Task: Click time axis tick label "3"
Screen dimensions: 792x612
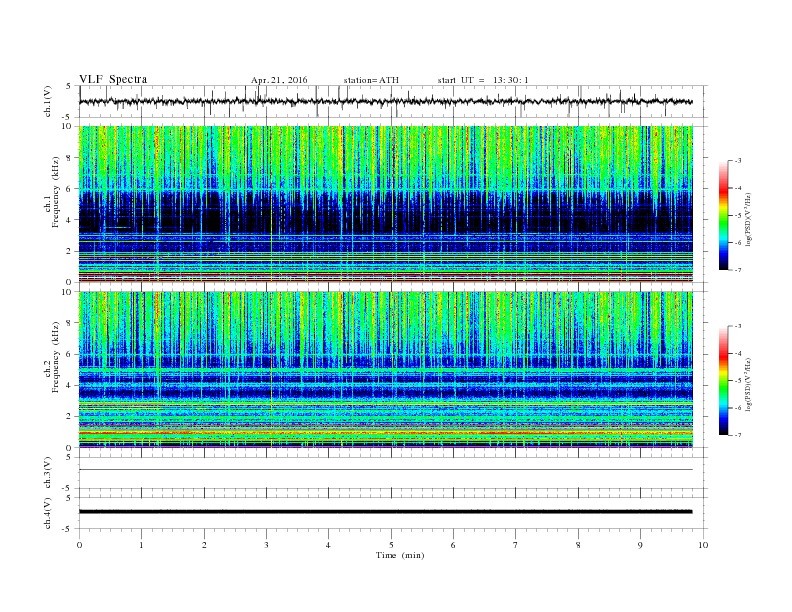Action: click(x=266, y=545)
